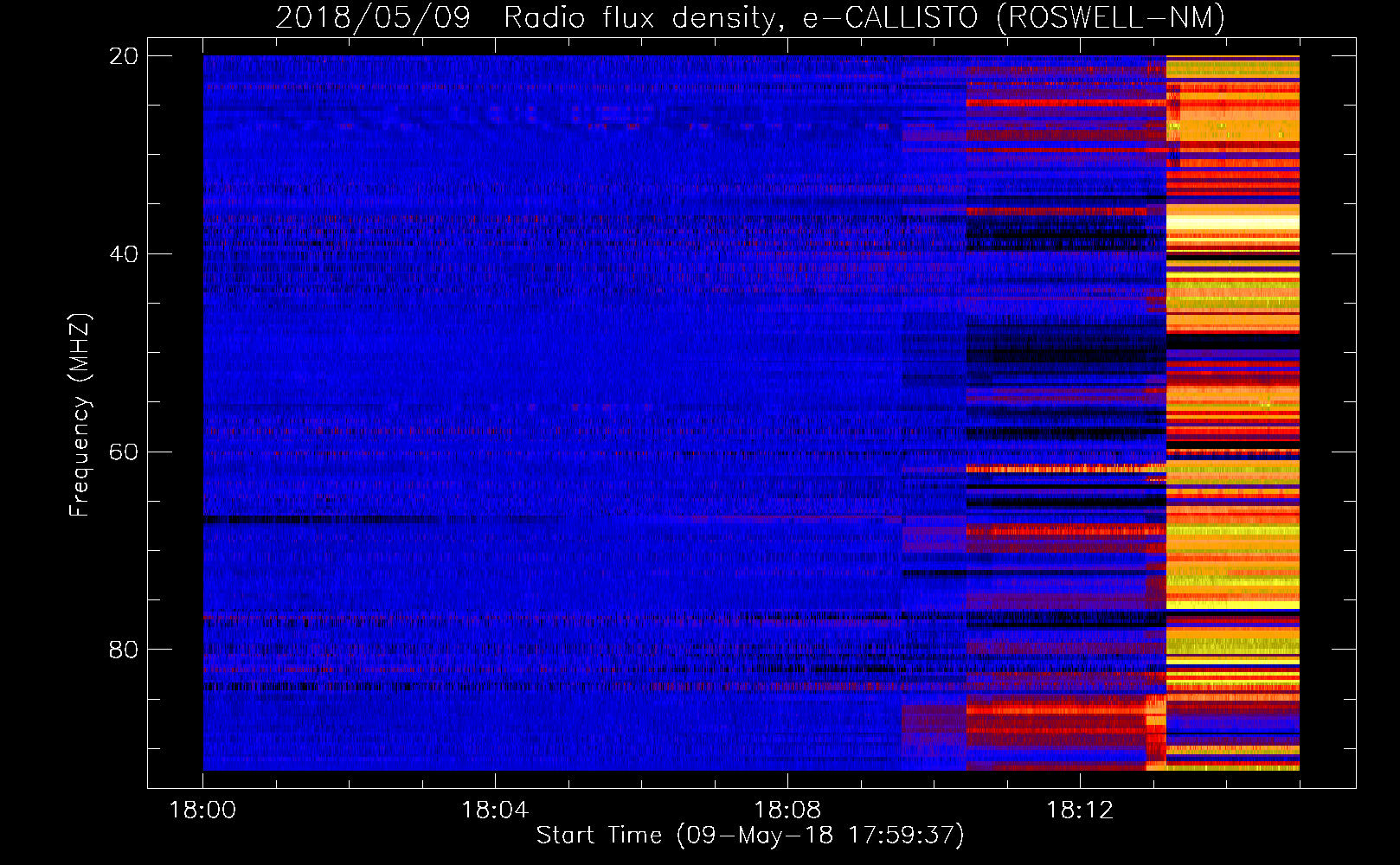This screenshot has width=1400, height=865.
Task: Click the '18:04' time tick label
Action: pyautogui.click(x=495, y=811)
